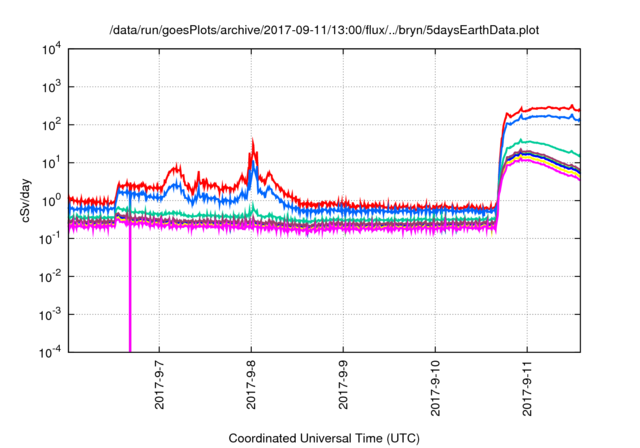The image size is (640, 448).
Task: Click the red line's tallest spike at 2017-9-8
Action: tap(253, 143)
